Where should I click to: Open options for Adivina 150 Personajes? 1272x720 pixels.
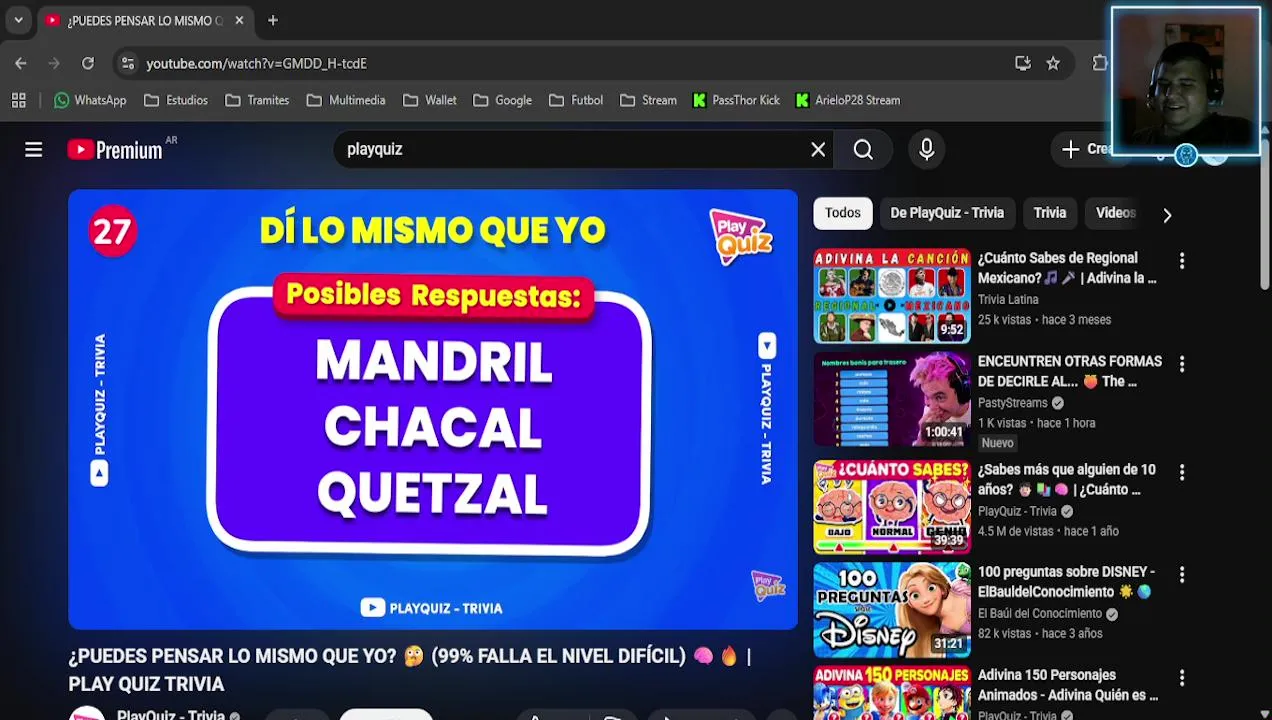tap(1182, 678)
